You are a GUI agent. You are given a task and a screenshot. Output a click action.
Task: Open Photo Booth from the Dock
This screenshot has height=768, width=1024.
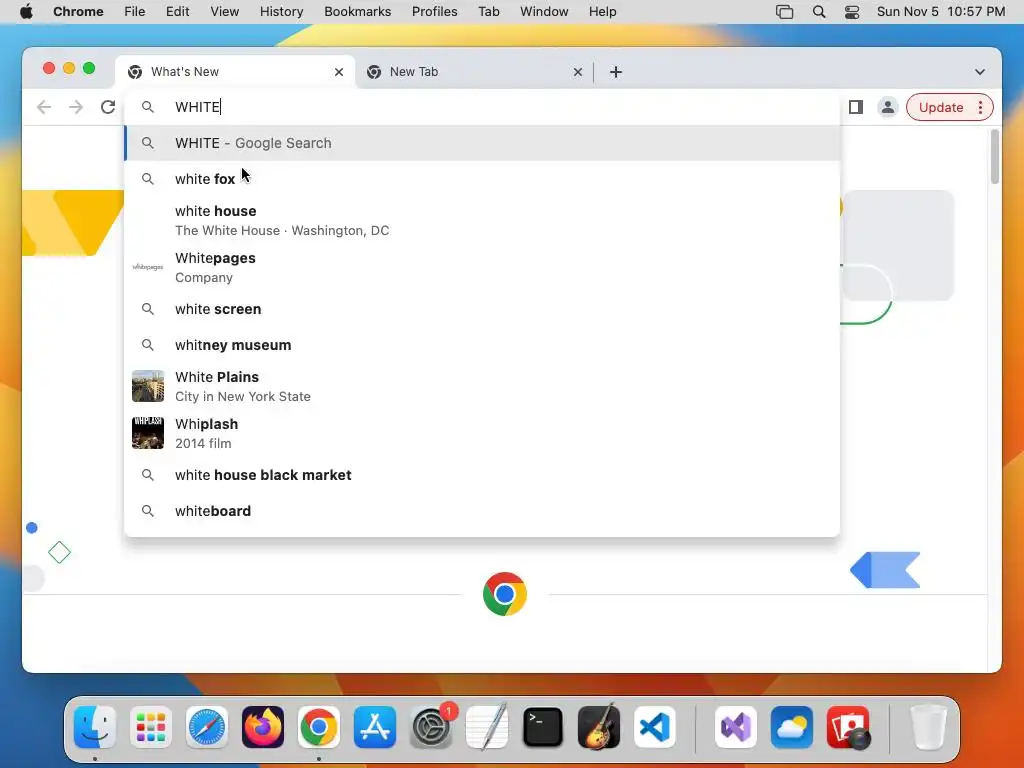click(848, 727)
